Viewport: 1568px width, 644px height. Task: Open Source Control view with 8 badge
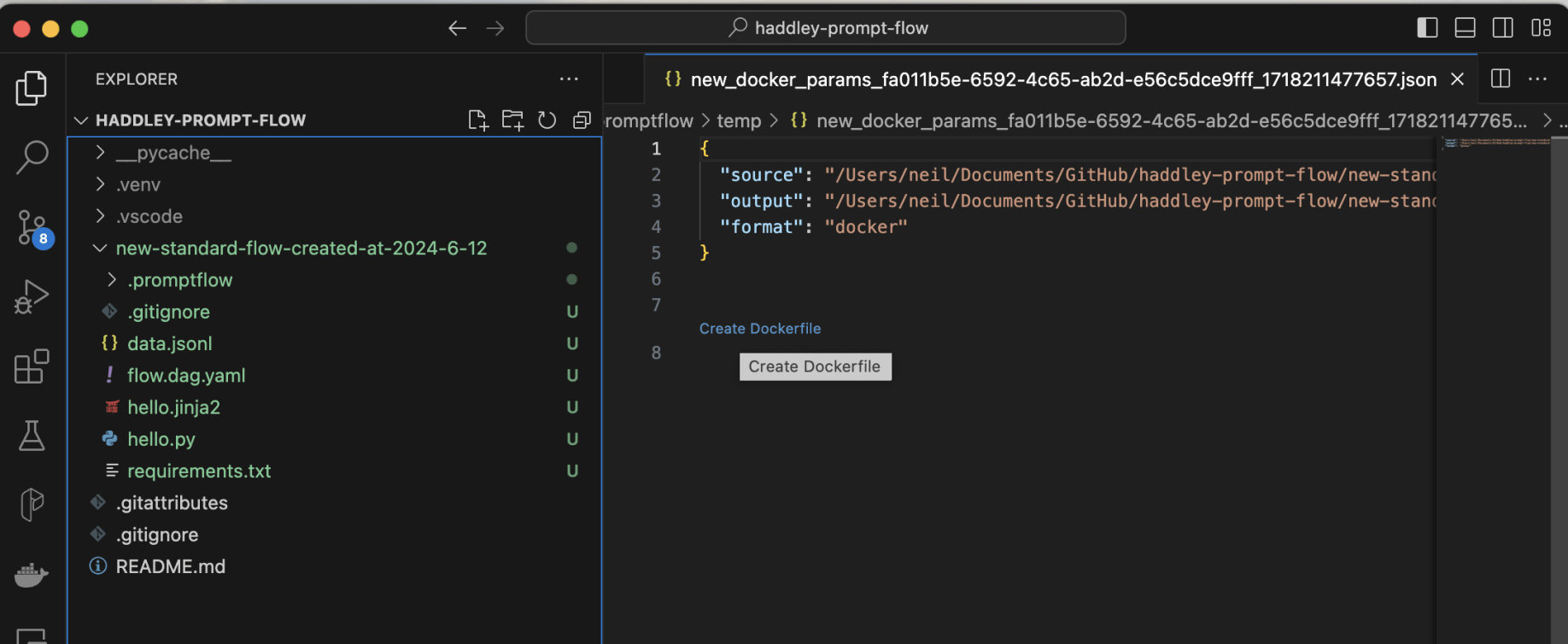pyautogui.click(x=32, y=228)
